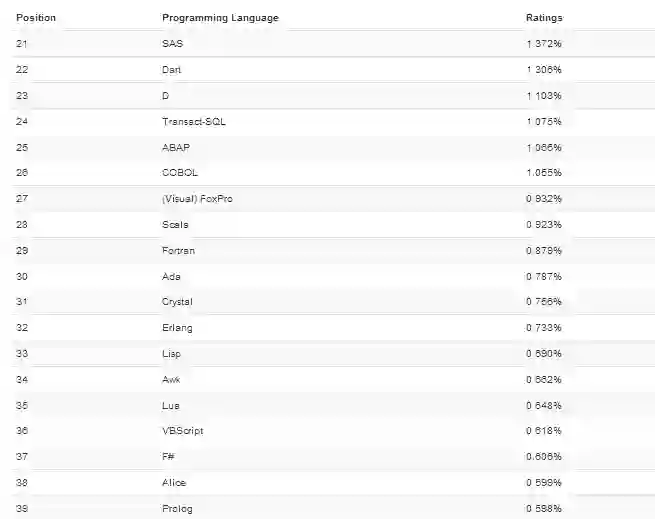Select Lisp in the language column

[172, 354]
